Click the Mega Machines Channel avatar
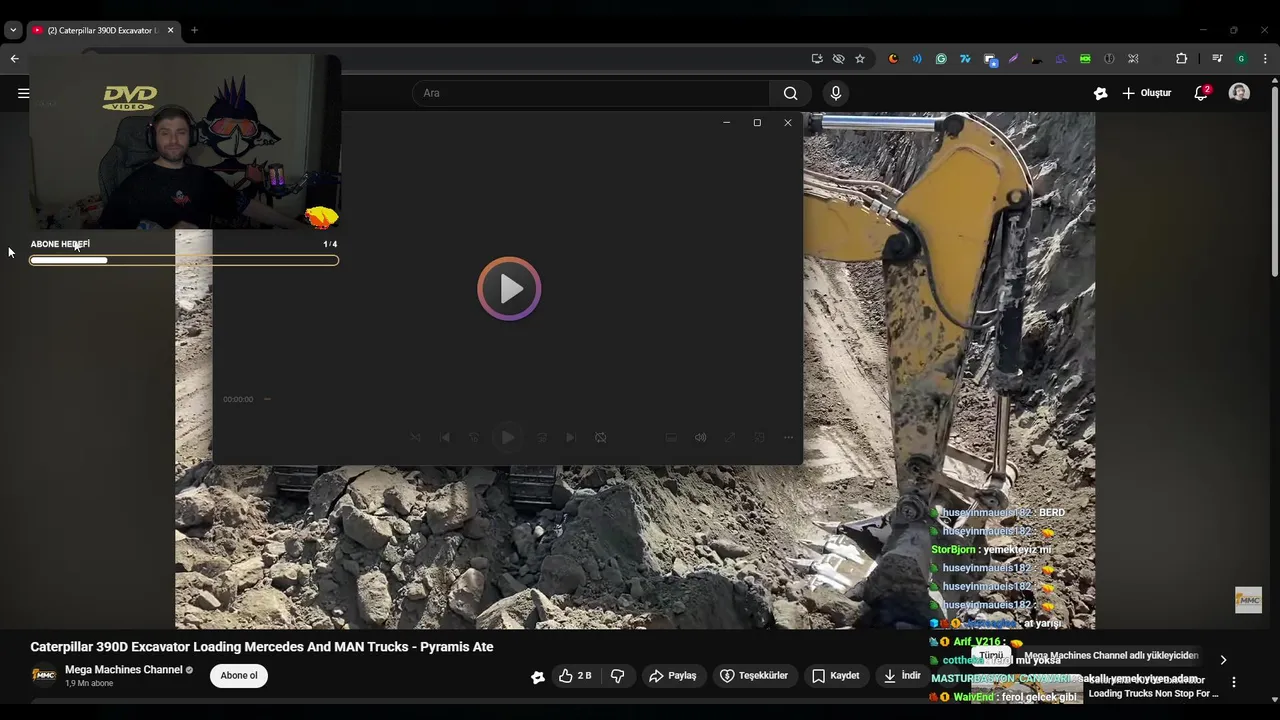The width and height of the screenshot is (1280, 720). tap(44, 676)
